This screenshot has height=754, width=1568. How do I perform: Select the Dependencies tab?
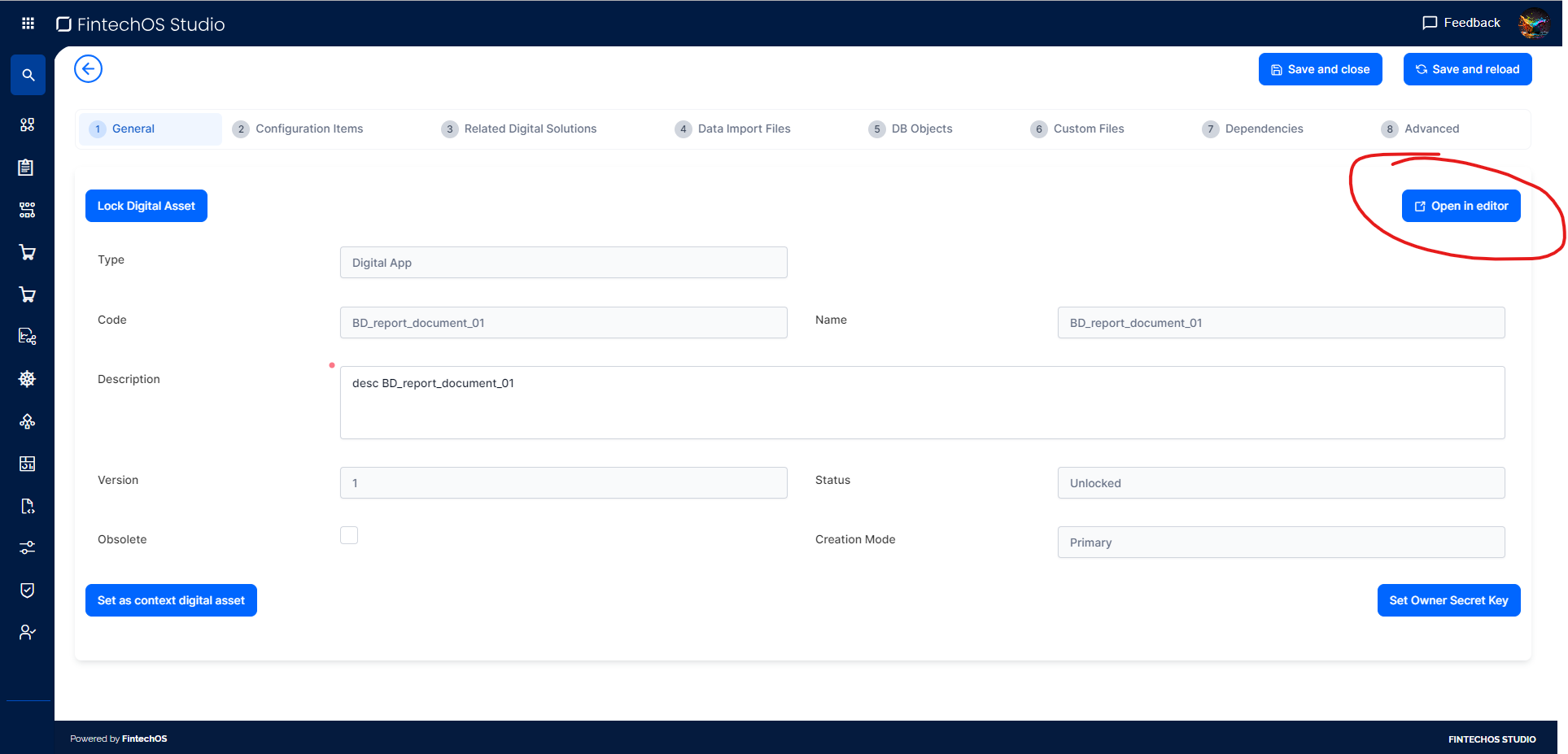click(x=1264, y=129)
